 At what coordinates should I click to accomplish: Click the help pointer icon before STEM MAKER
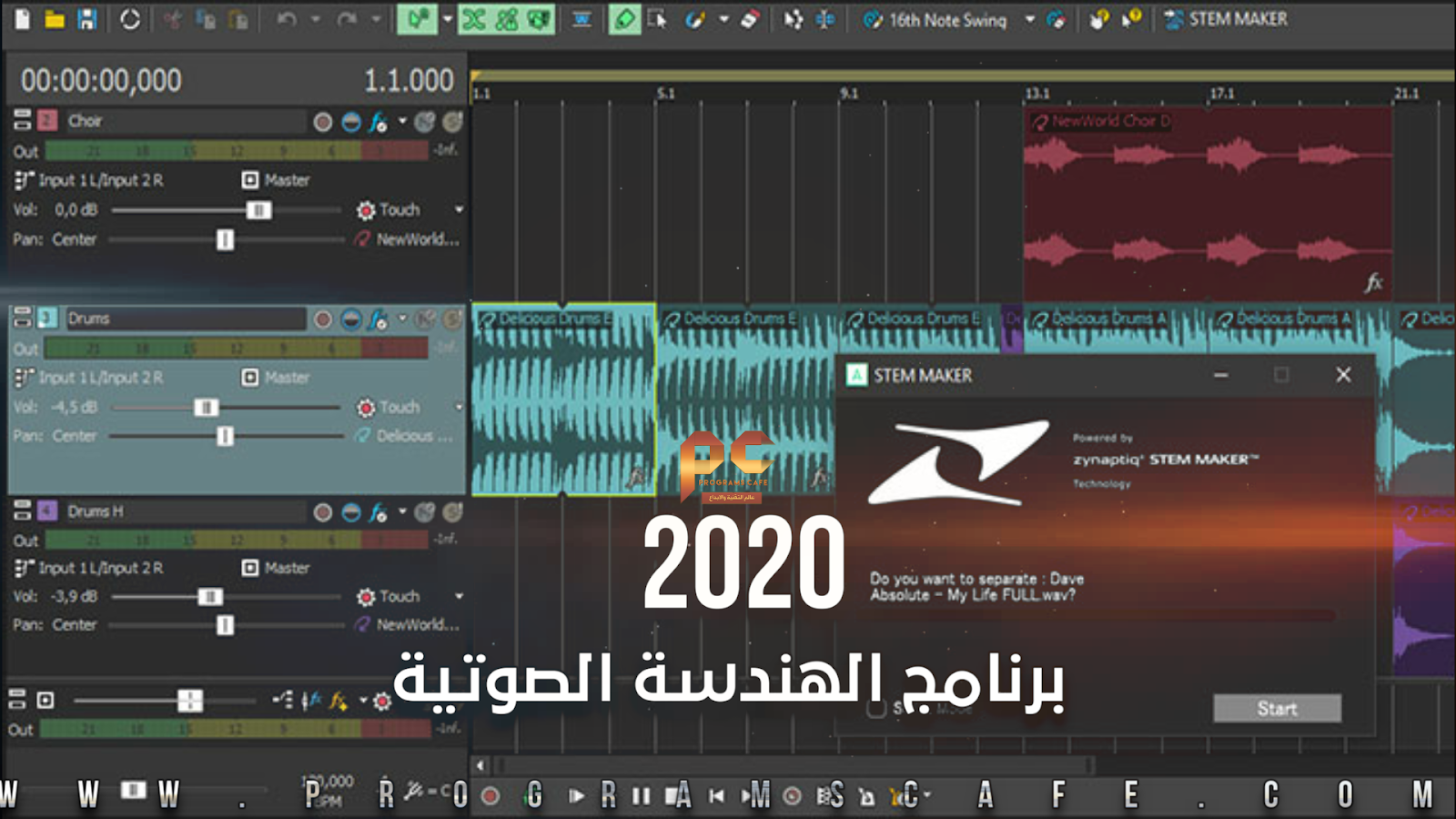[x=1131, y=19]
